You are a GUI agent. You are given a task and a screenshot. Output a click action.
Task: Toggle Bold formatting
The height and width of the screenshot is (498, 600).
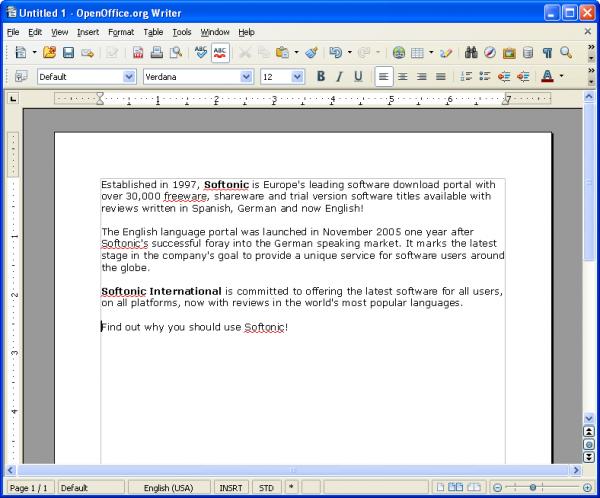point(321,77)
